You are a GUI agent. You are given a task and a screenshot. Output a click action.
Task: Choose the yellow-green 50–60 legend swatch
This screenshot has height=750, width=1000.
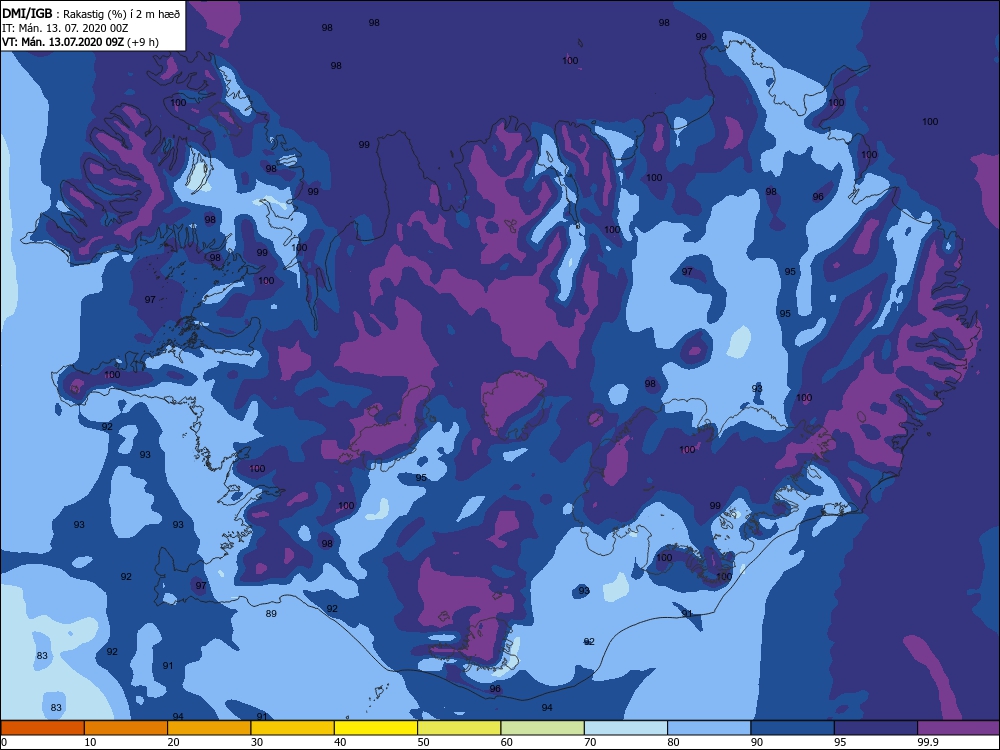point(459,728)
